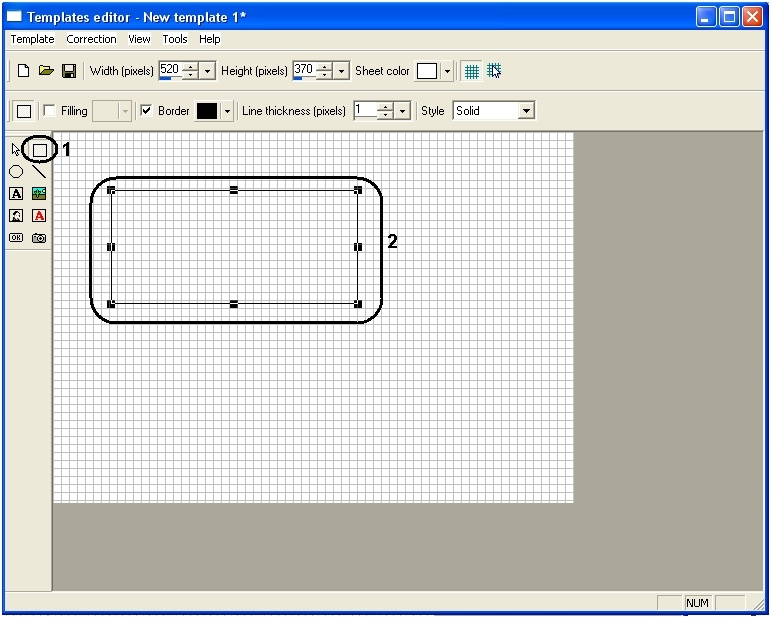Viewport: 771px width, 618px height.
Task: Open the Sheet color dropdown arrow
Action: 447,71
